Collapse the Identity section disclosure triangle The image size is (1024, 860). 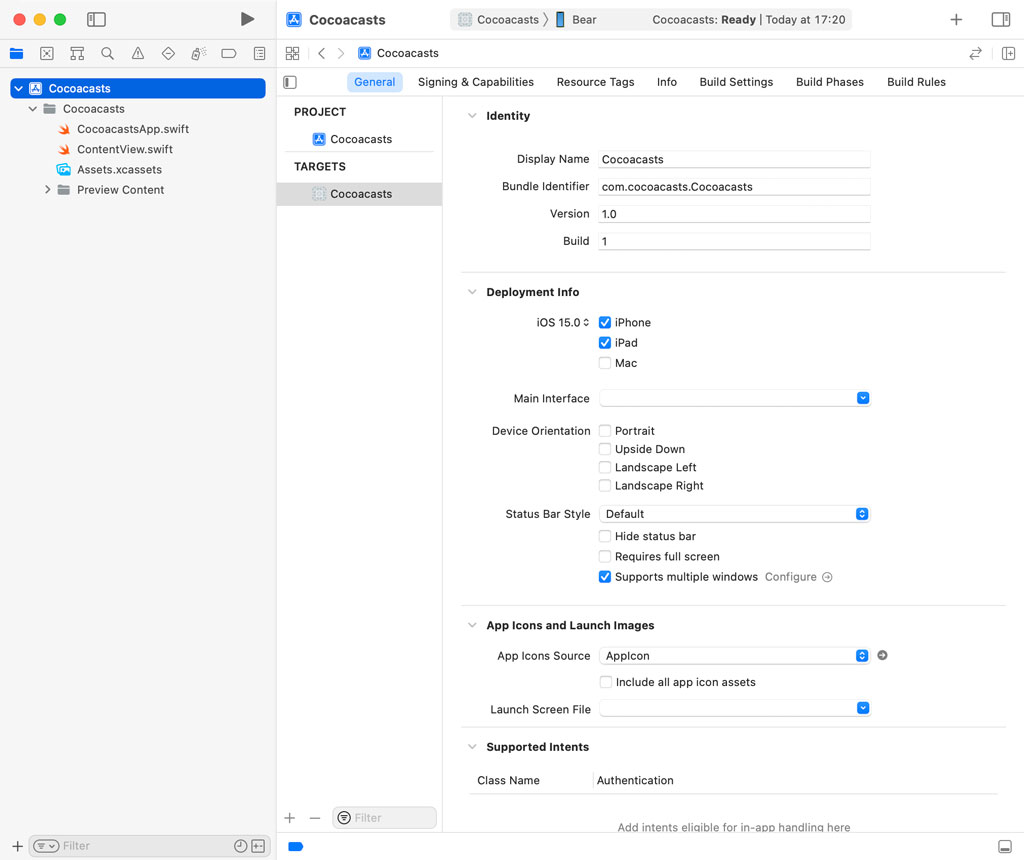pyautogui.click(x=471, y=115)
